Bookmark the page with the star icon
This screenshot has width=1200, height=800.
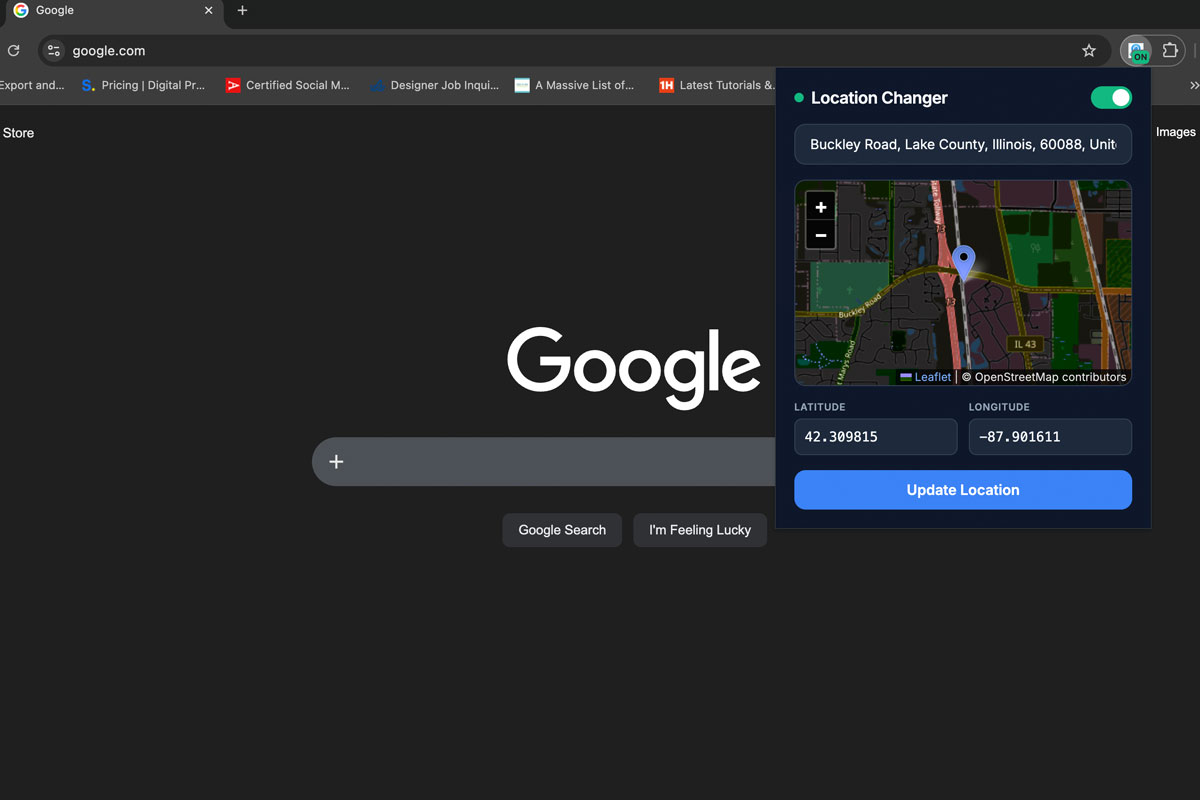point(1089,50)
